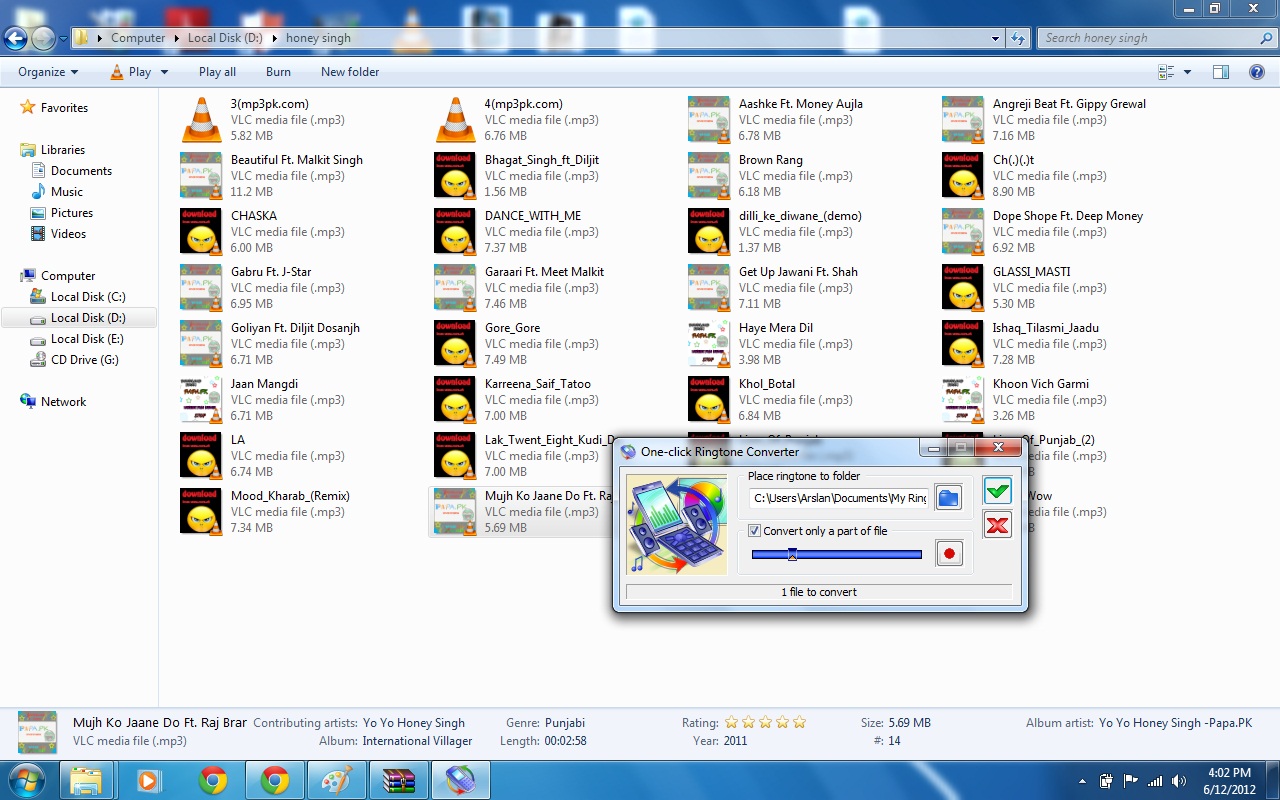Select Libraries in navigation pane
Viewport: 1280px width, 800px height.
click(x=63, y=150)
